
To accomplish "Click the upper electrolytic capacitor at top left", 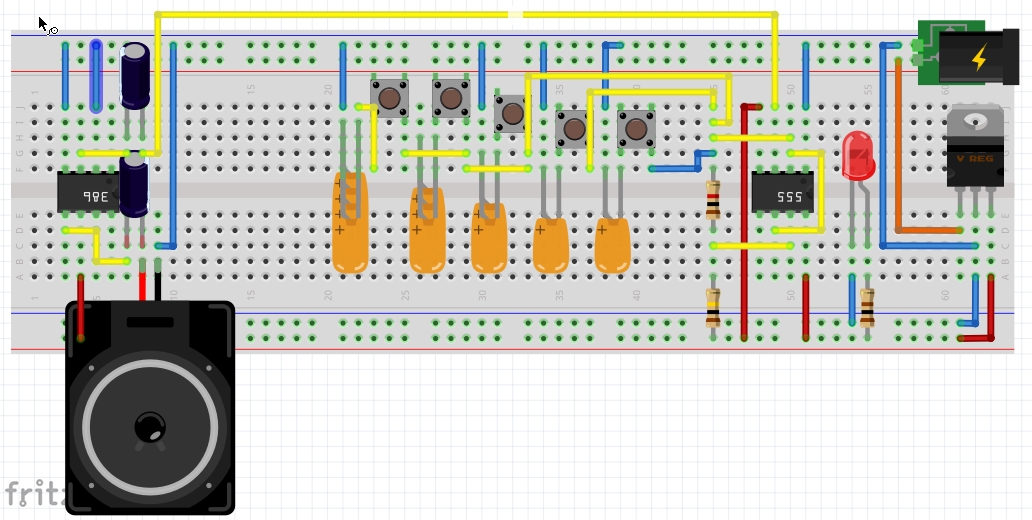I will click(x=136, y=75).
